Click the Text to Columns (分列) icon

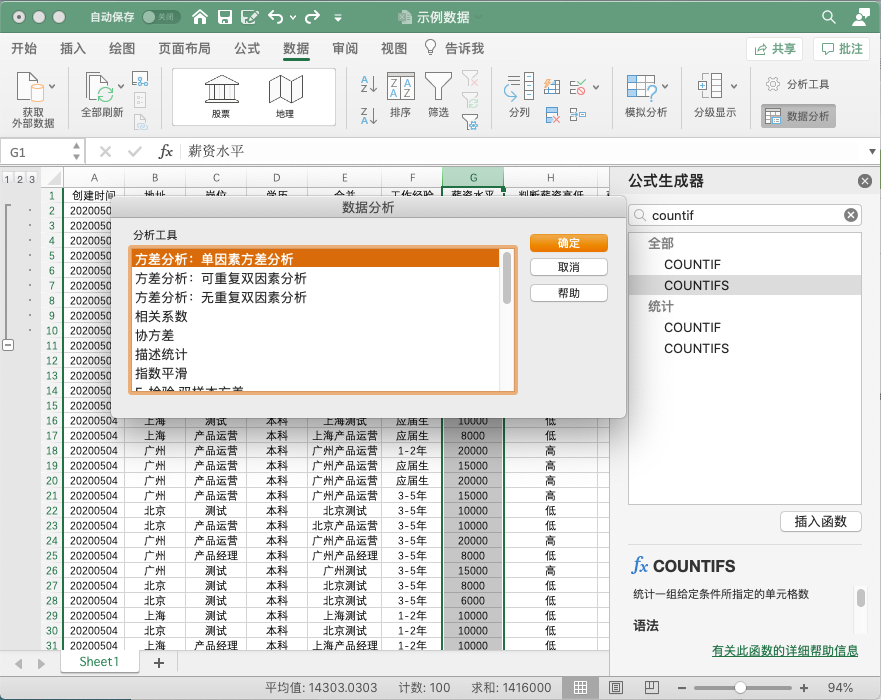[x=519, y=89]
